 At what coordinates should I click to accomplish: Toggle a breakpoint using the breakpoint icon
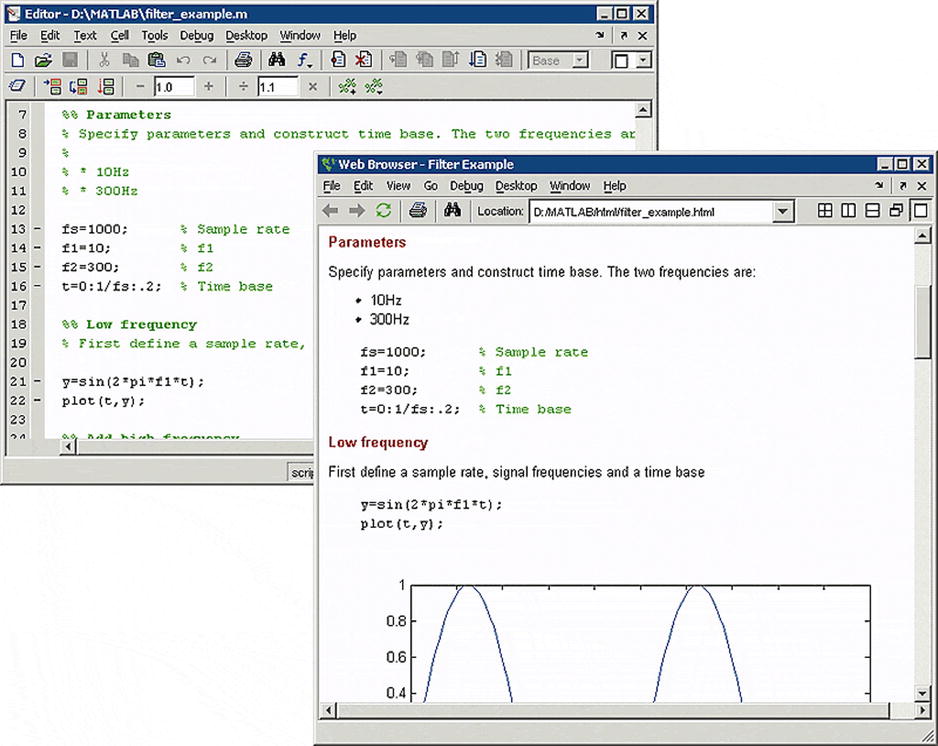click(x=337, y=59)
